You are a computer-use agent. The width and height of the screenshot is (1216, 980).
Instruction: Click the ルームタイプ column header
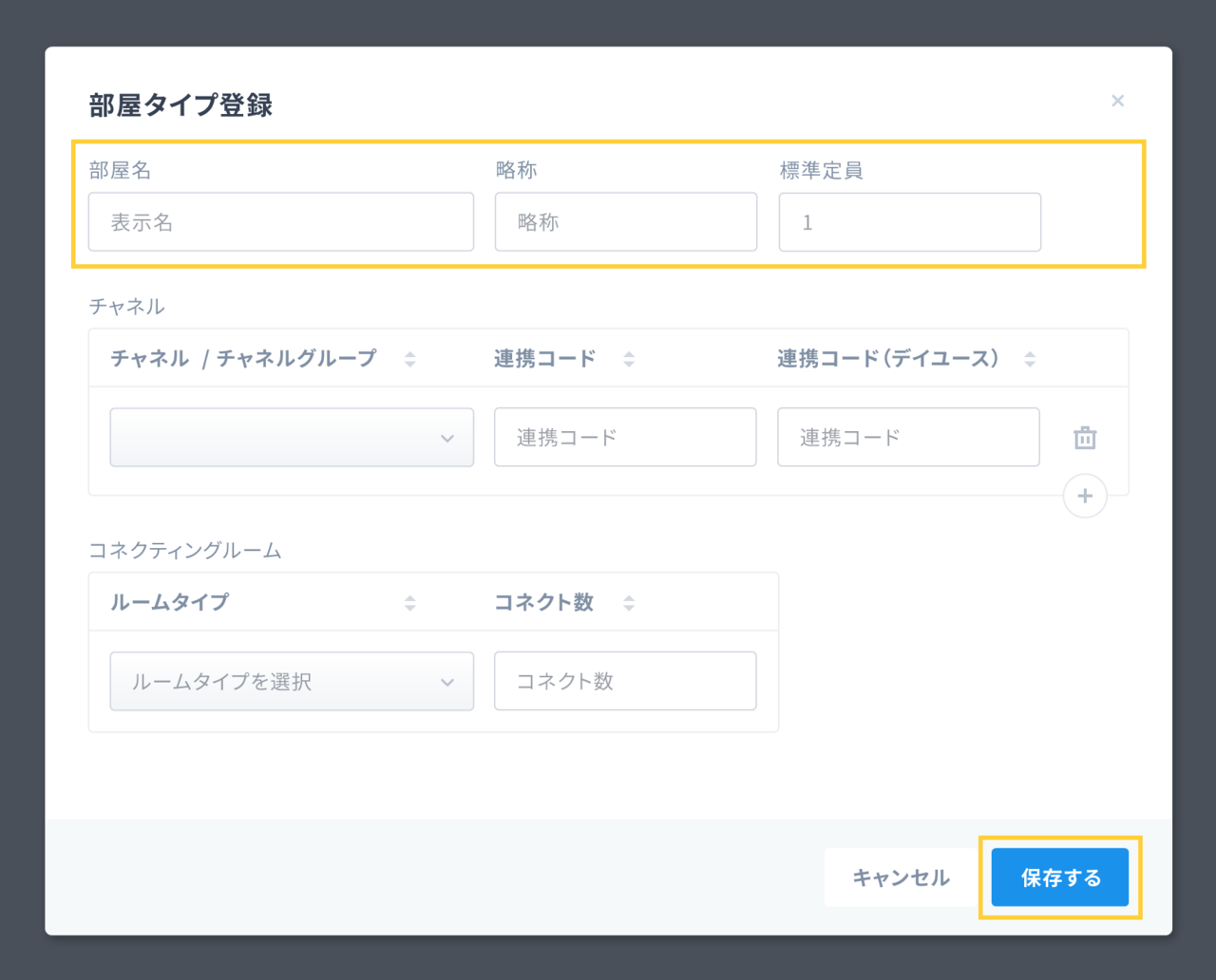pos(170,603)
